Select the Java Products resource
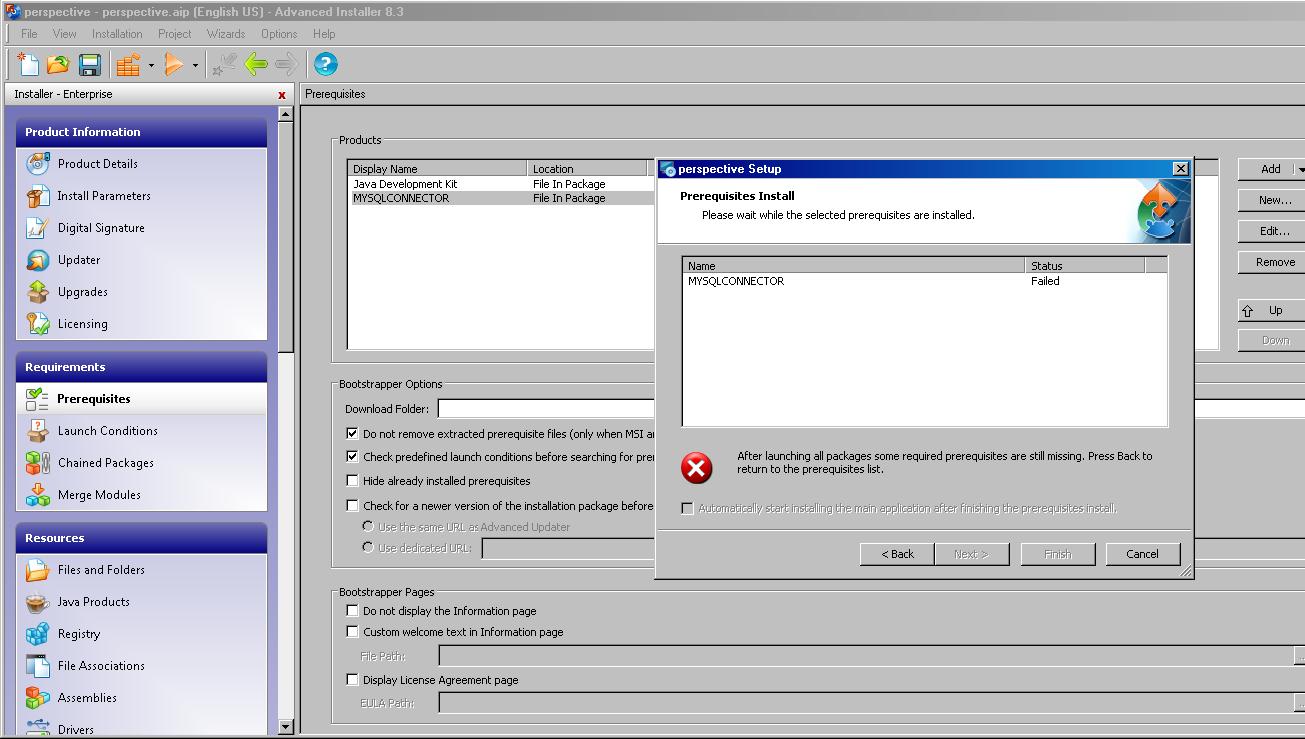1305x739 pixels. [94, 602]
